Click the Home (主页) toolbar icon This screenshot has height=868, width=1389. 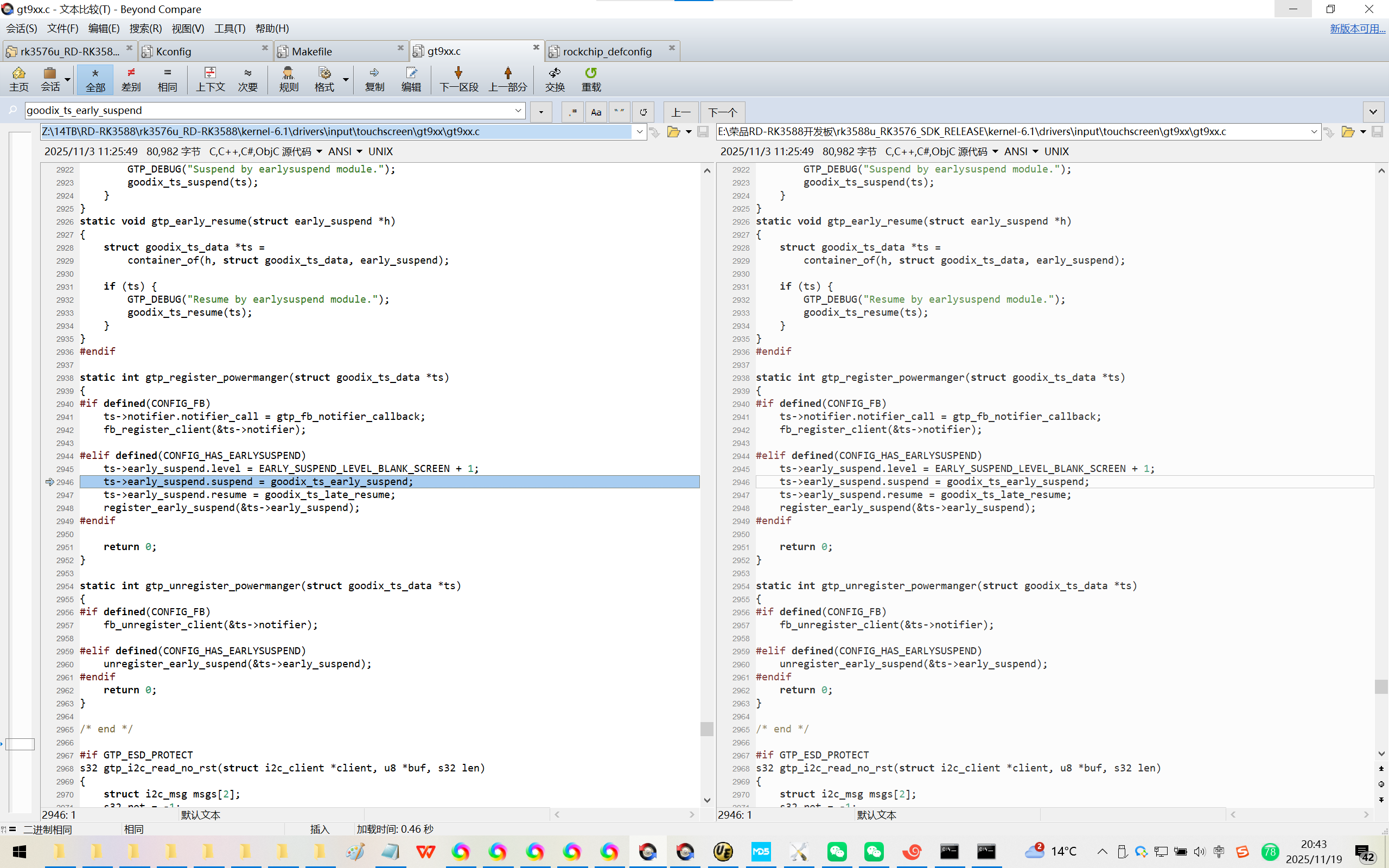[x=18, y=79]
